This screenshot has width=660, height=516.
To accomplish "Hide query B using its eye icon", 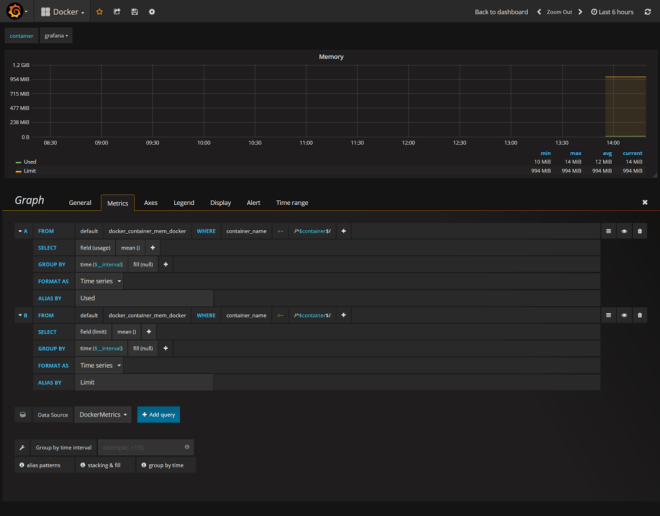I will pyautogui.click(x=624, y=315).
